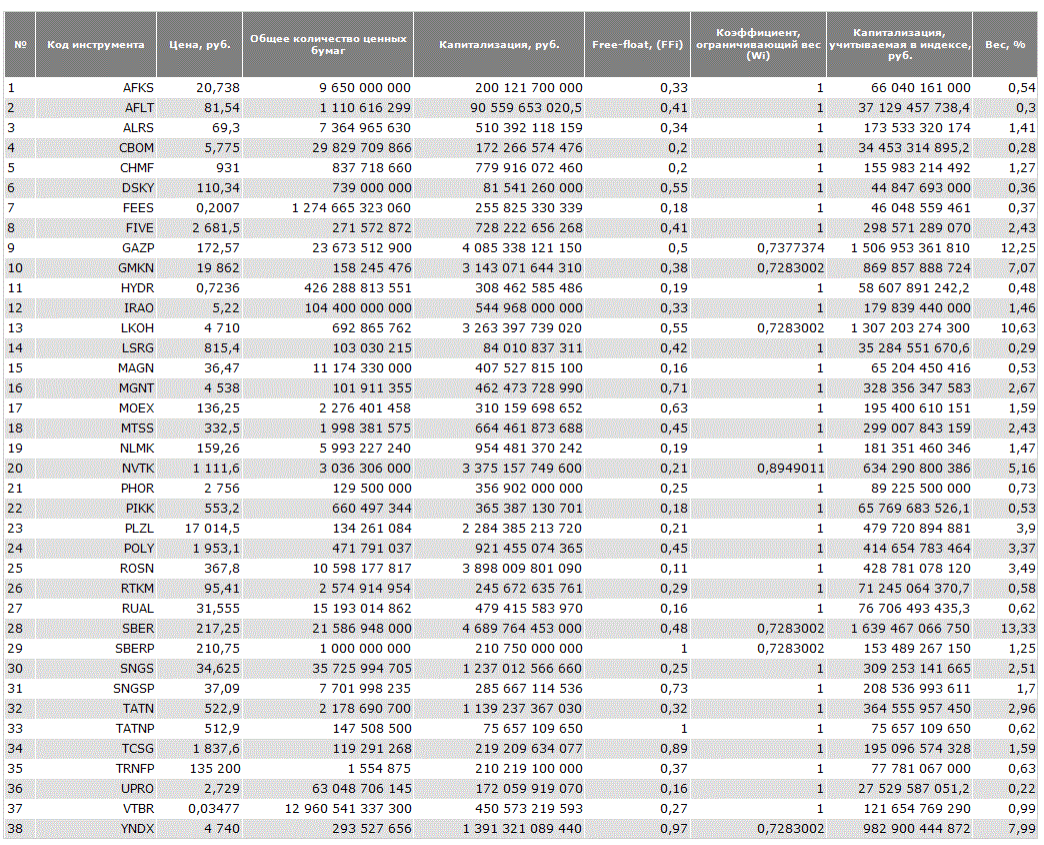
Task: Click YNDX free-float value 0,97
Action: pyautogui.click(x=674, y=828)
